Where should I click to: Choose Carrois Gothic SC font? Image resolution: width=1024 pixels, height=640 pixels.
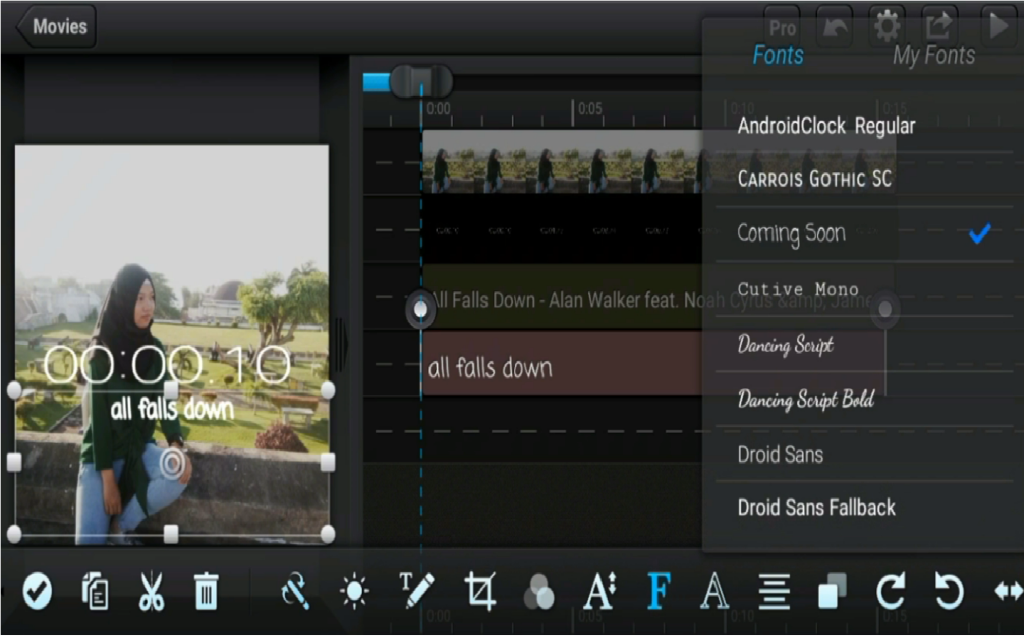pyautogui.click(x=864, y=179)
